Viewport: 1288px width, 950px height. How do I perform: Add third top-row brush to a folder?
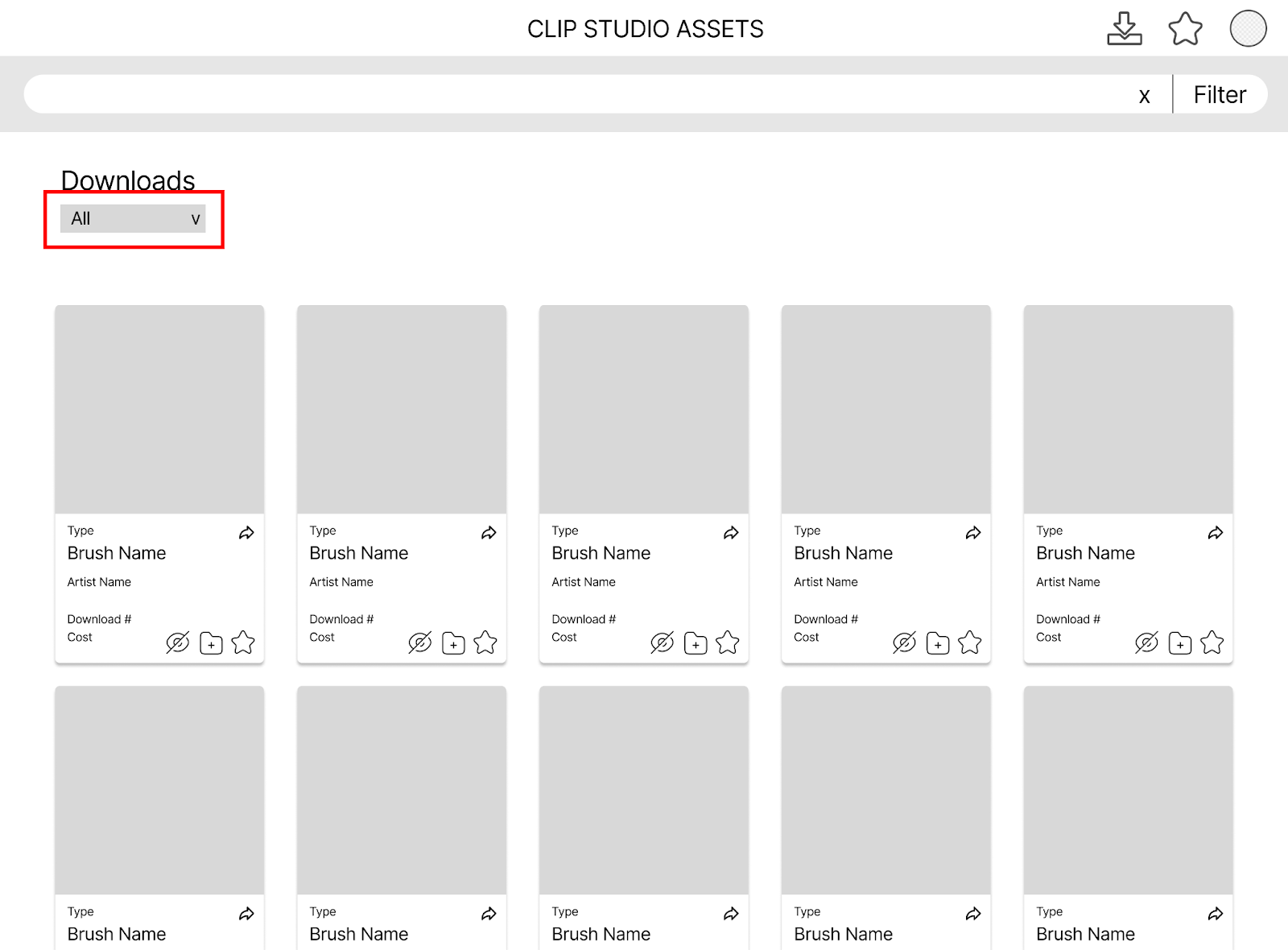(x=696, y=643)
